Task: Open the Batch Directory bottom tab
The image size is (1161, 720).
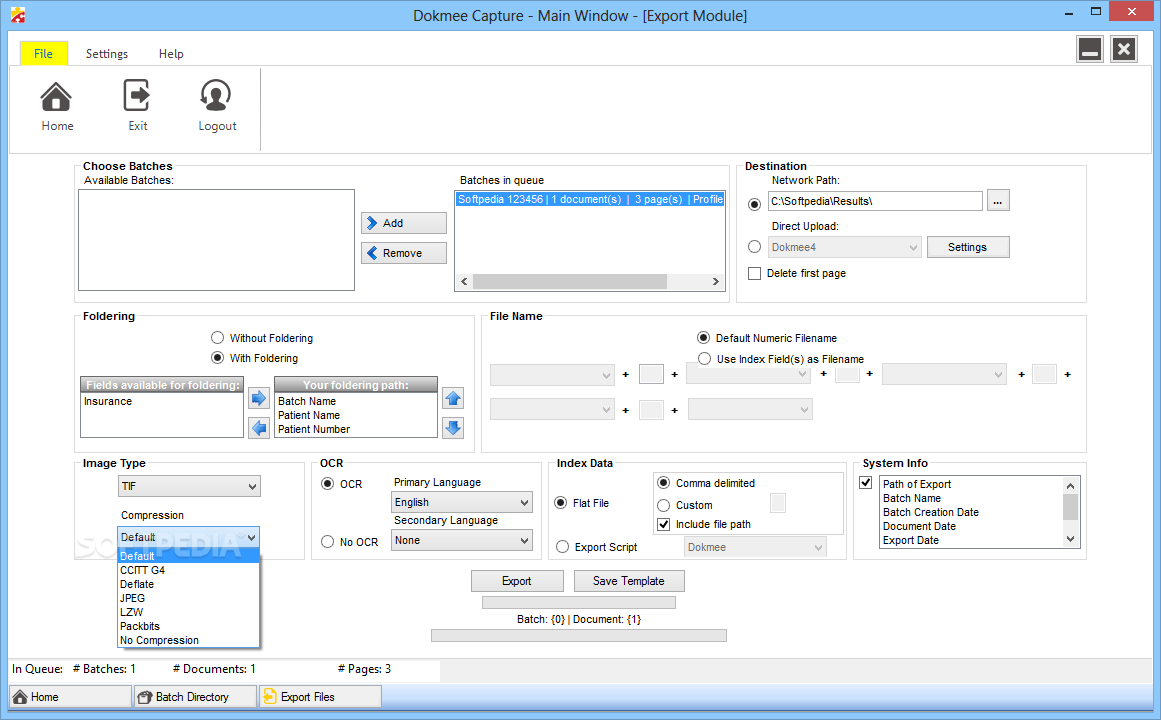Action: [195, 696]
